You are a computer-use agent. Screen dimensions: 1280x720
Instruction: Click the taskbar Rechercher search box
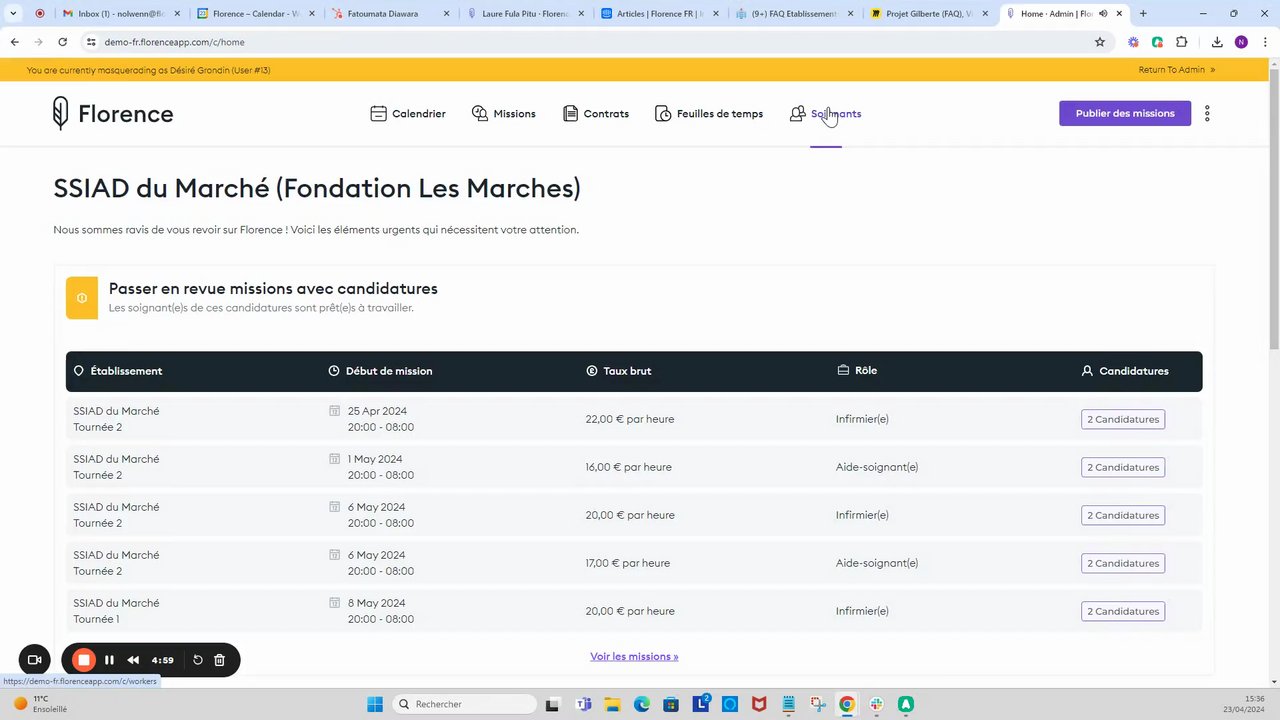pos(466,704)
